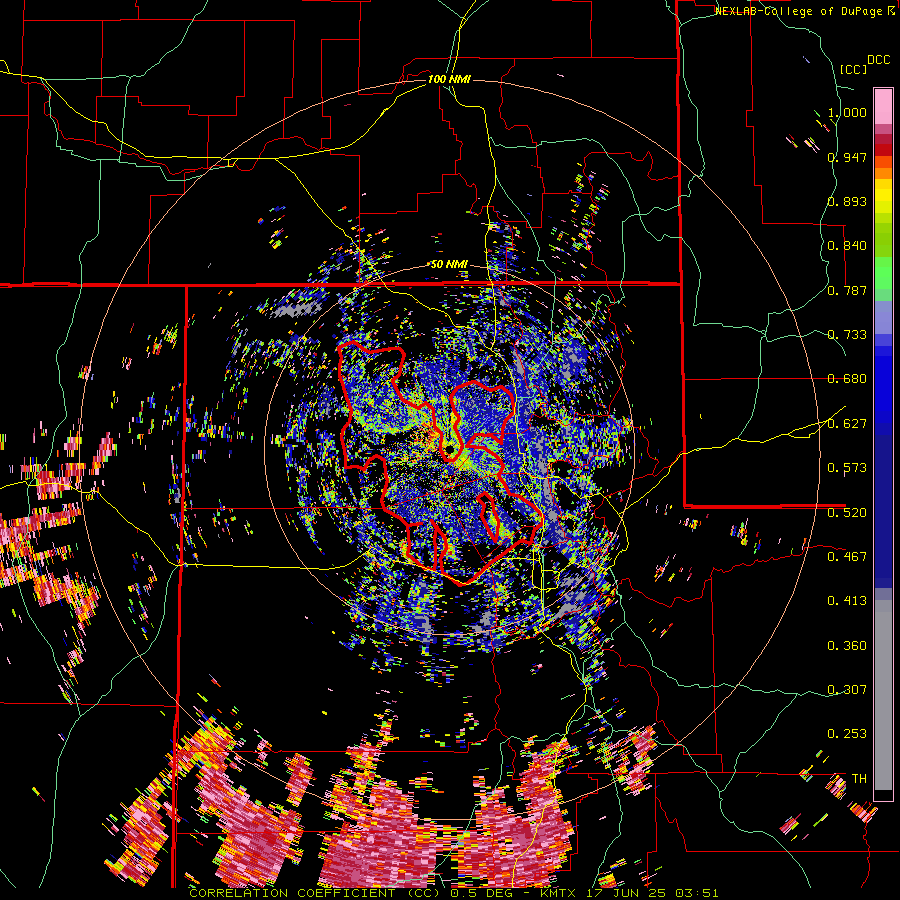Image resolution: width=900 pixels, height=900 pixels.
Task: Pick the 0.627 scale value
Action: click(847, 424)
